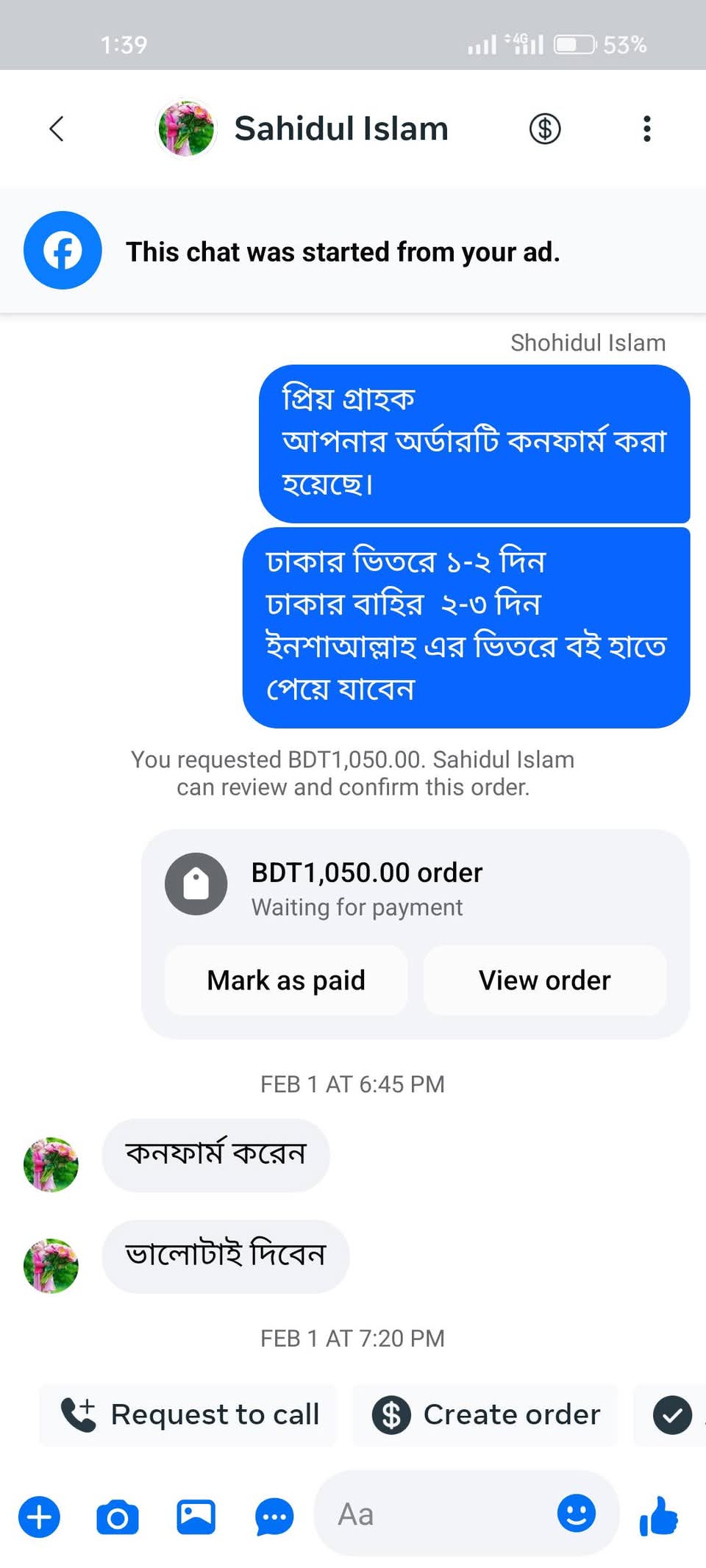Tap the blue plus icon
The height and width of the screenshot is (1568, 706).
pyautogui.click(x=39, y=1517)
